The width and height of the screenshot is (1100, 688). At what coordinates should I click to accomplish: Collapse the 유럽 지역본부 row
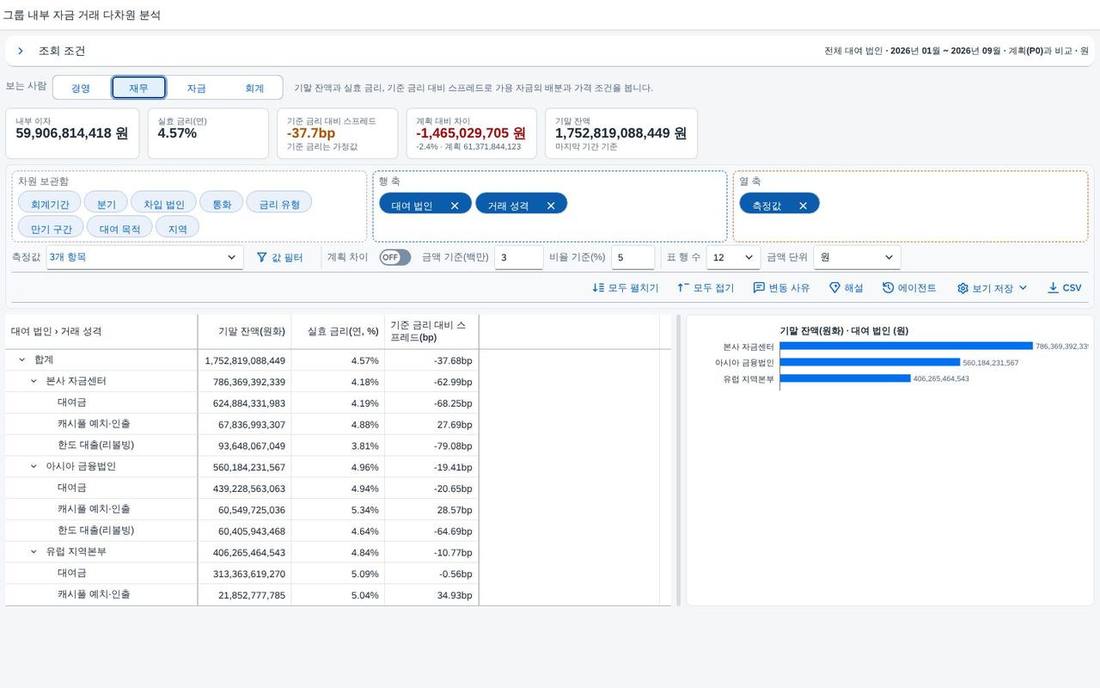[34, 552]
